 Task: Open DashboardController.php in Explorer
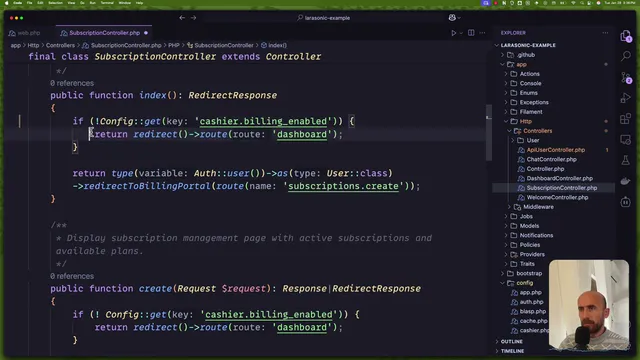pyautogui.click(x=559, y=178)
